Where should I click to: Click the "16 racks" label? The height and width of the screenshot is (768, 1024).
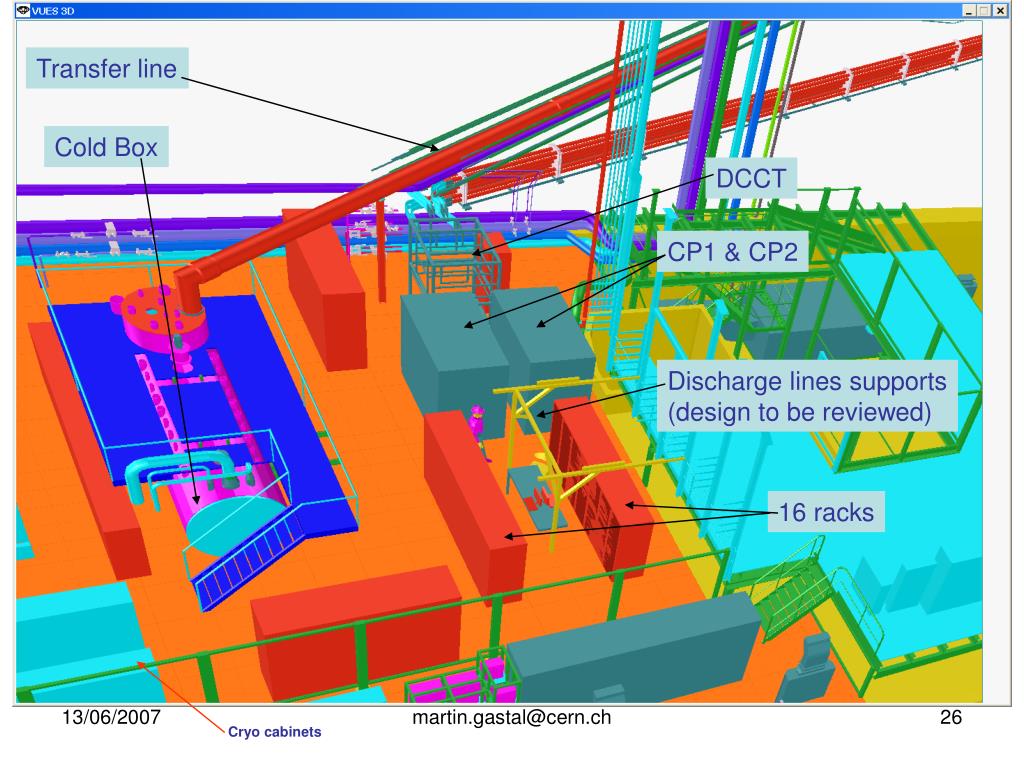tap(826, 512)
